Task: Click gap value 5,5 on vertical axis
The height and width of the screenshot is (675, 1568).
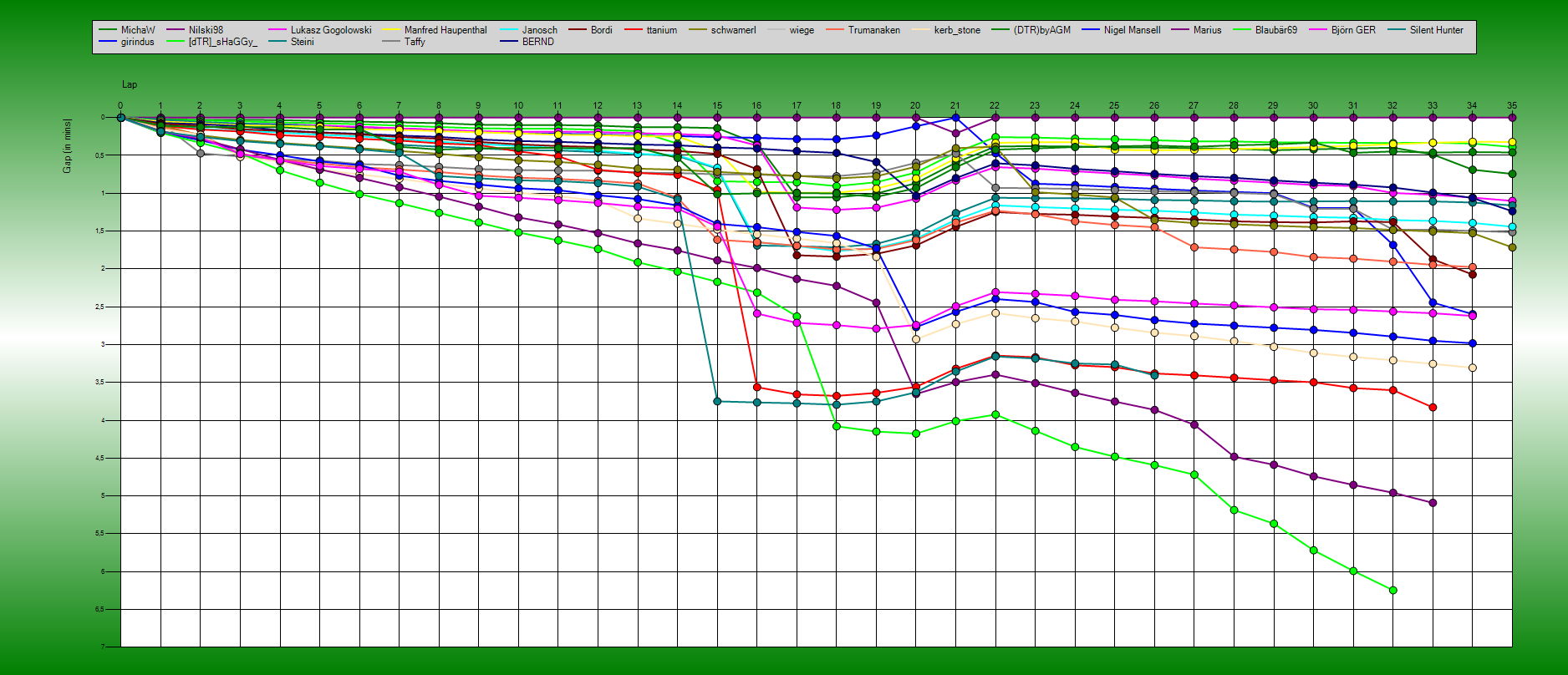Action: pyautogui.click(x=99, y=533)
